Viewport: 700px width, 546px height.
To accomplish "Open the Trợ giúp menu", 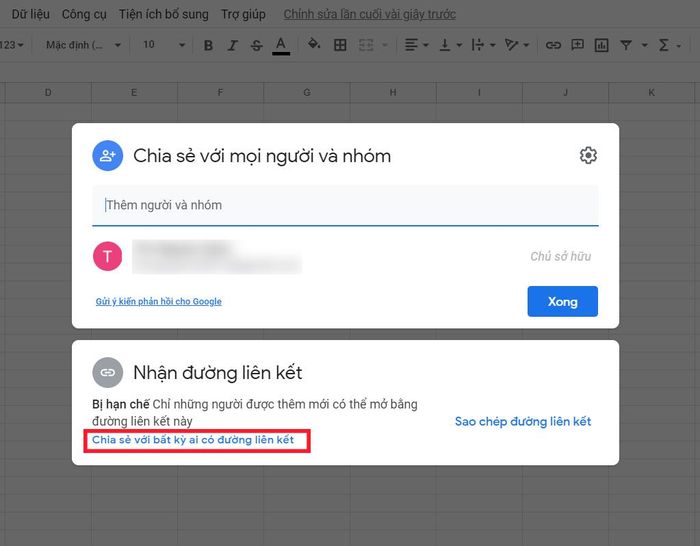I will [243, 14].
